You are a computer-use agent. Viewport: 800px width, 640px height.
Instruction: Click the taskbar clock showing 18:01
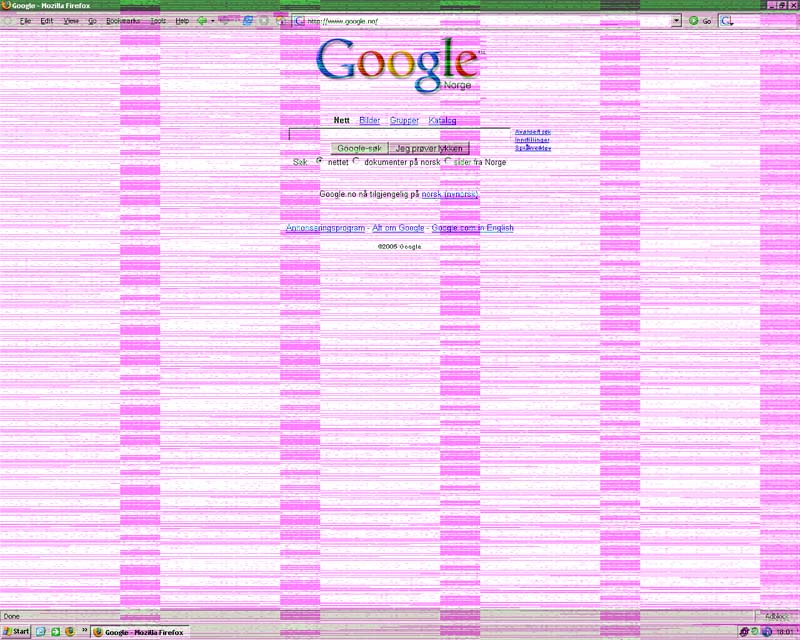[785, 632]
